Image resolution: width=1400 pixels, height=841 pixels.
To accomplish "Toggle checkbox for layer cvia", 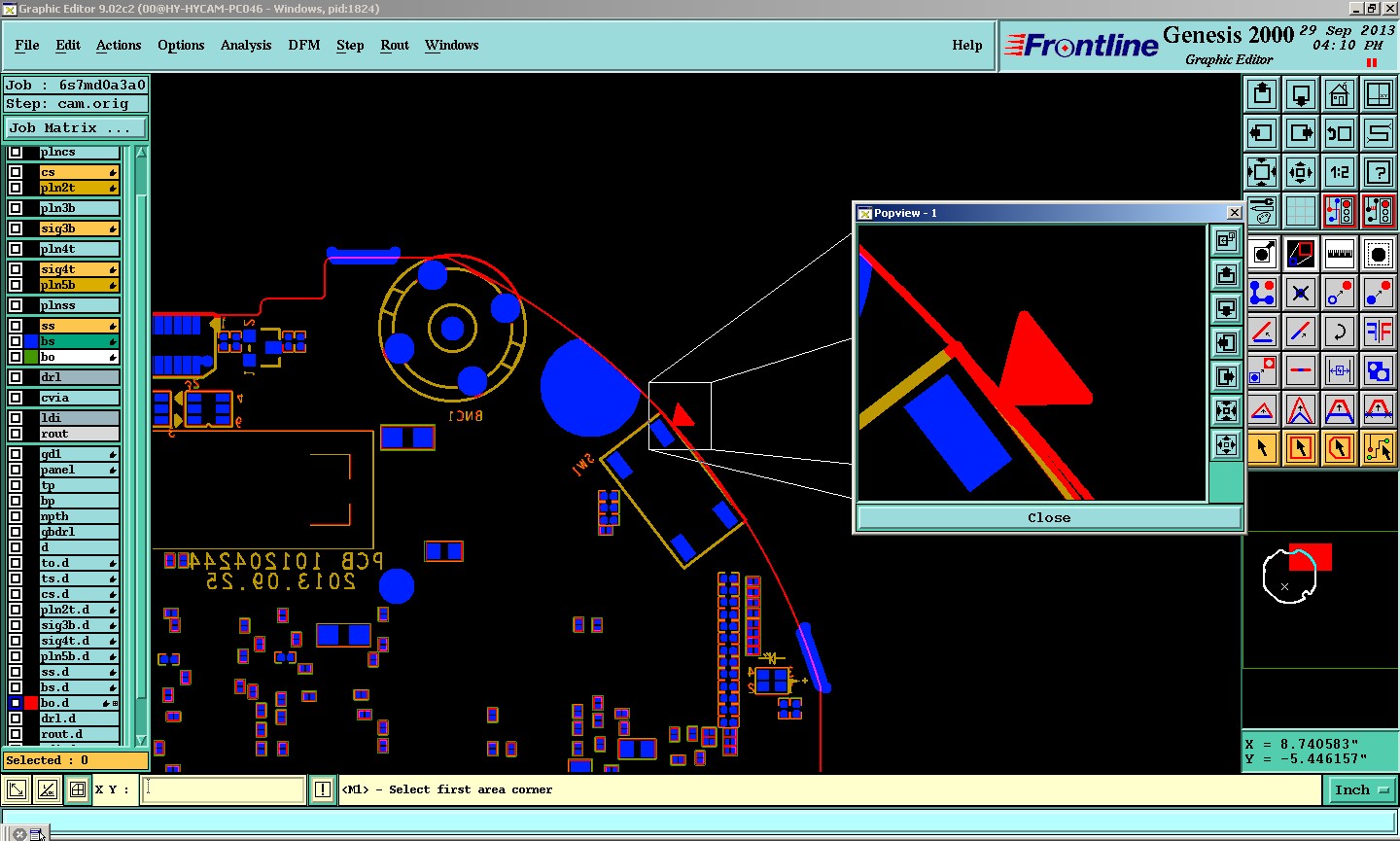I will [x=16, y=398].
